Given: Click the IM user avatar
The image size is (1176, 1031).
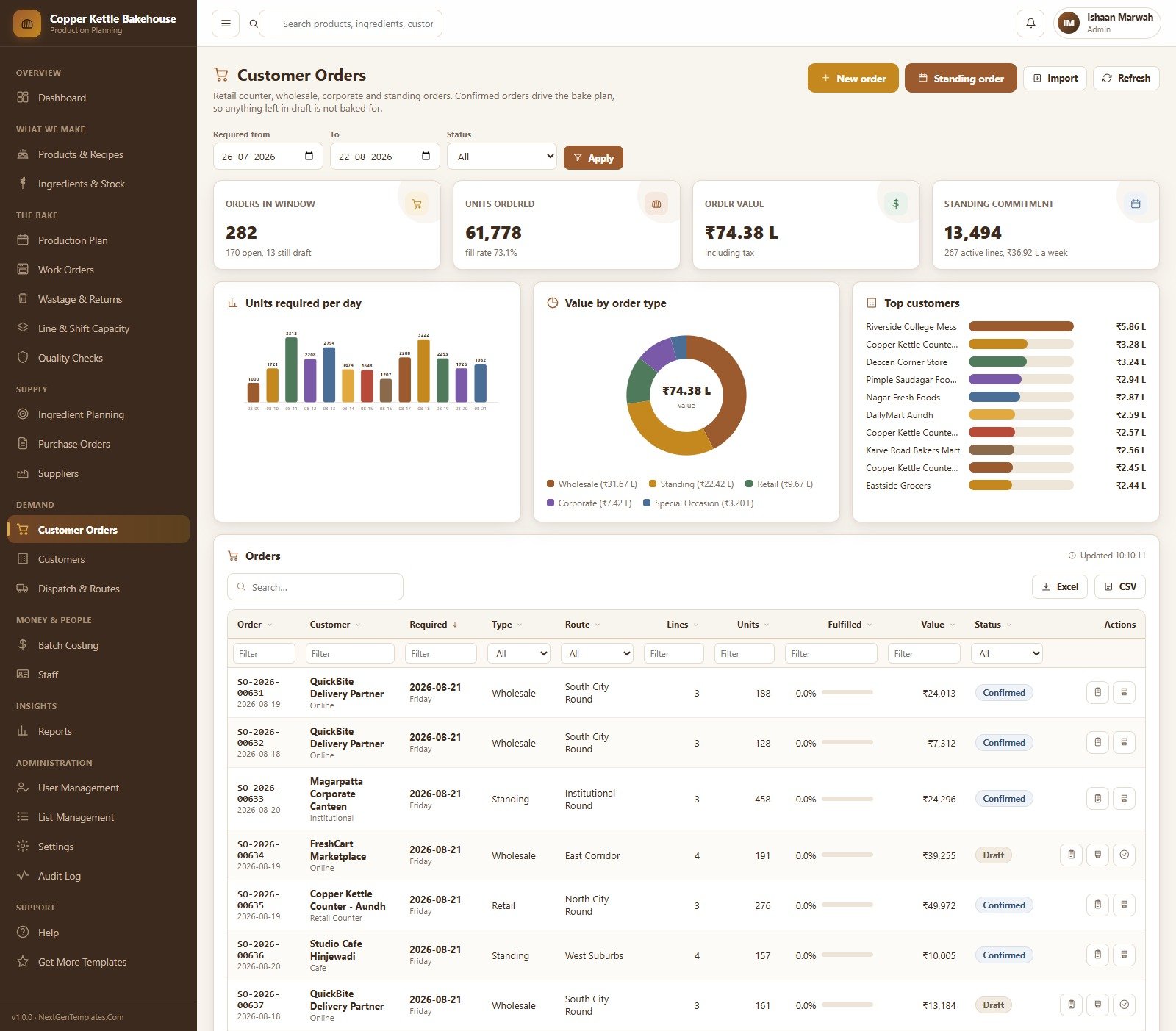Looking at the screenshot, I should tap(1069, 24).
